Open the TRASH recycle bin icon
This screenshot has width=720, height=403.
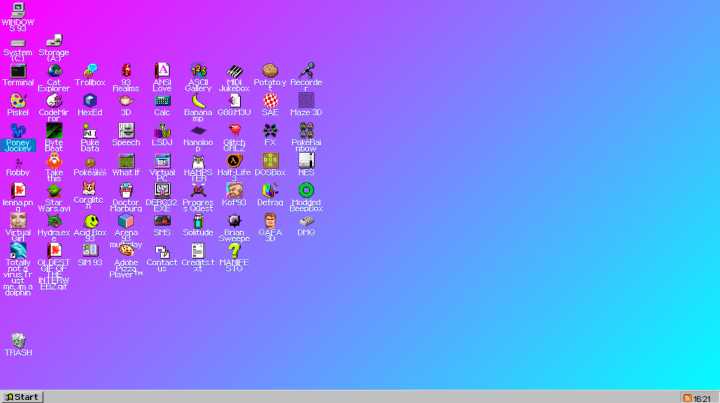[x=18, y=341]
